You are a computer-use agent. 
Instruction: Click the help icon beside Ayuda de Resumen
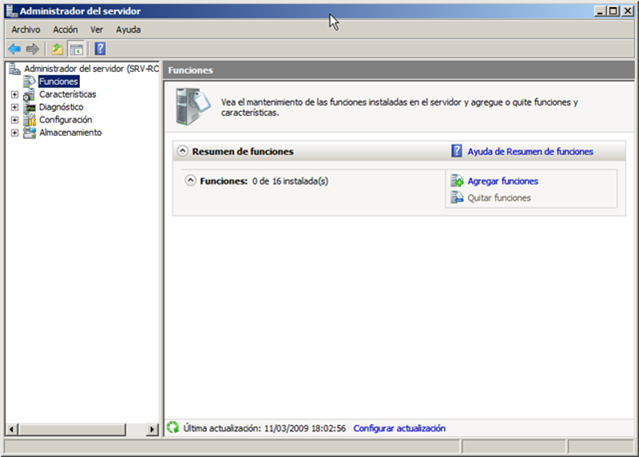(457, 151)
